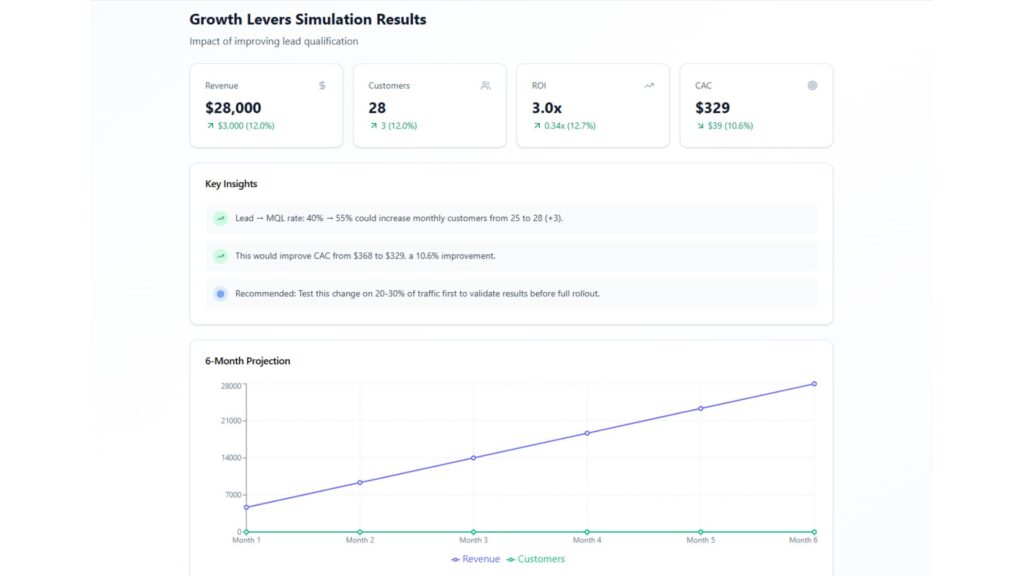1024x576 pixels.
Task: Click the trend line icon in ROI card
Action: pos(649,86)
